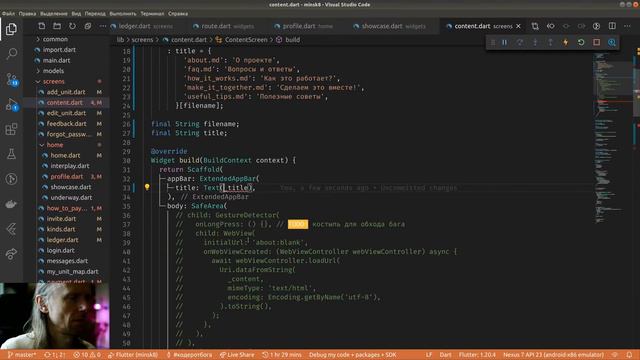Open feedback.dart in explorer
The image size is (640, 360).
click(67, 123)
